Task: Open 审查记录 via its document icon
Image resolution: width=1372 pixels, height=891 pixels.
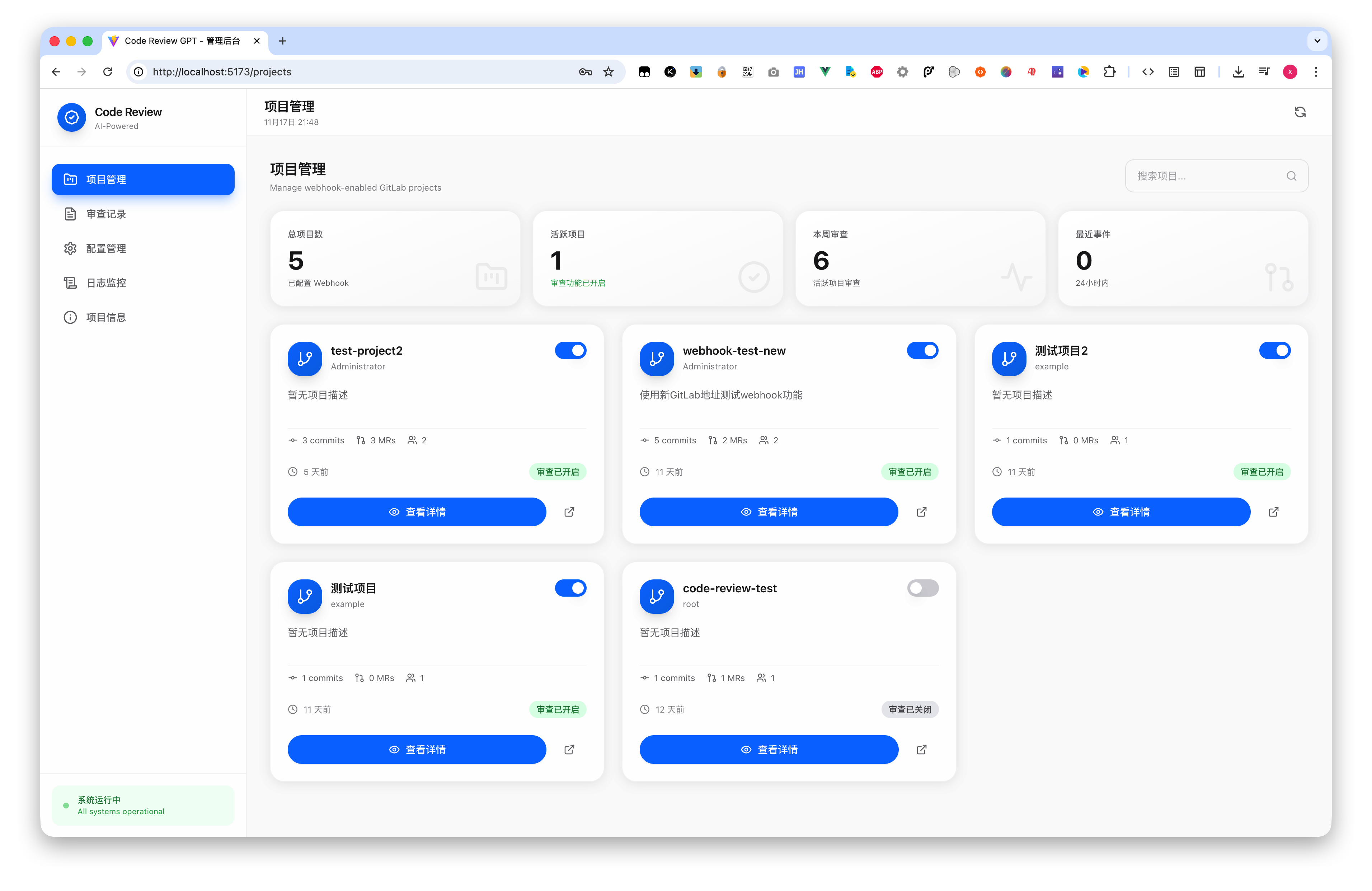Action: tap(70, 213)
